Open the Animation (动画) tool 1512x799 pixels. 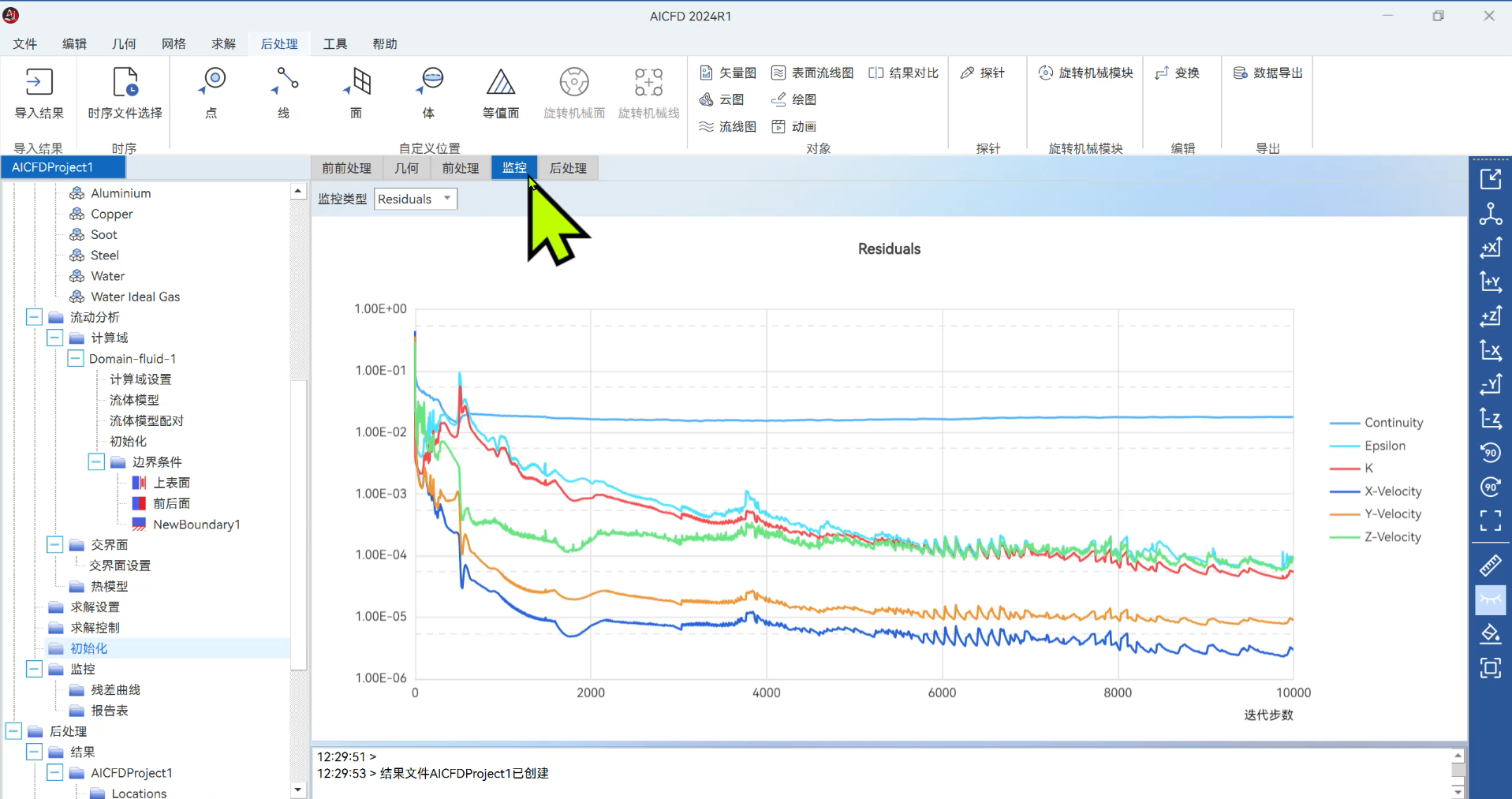click(x=793, y=126)
